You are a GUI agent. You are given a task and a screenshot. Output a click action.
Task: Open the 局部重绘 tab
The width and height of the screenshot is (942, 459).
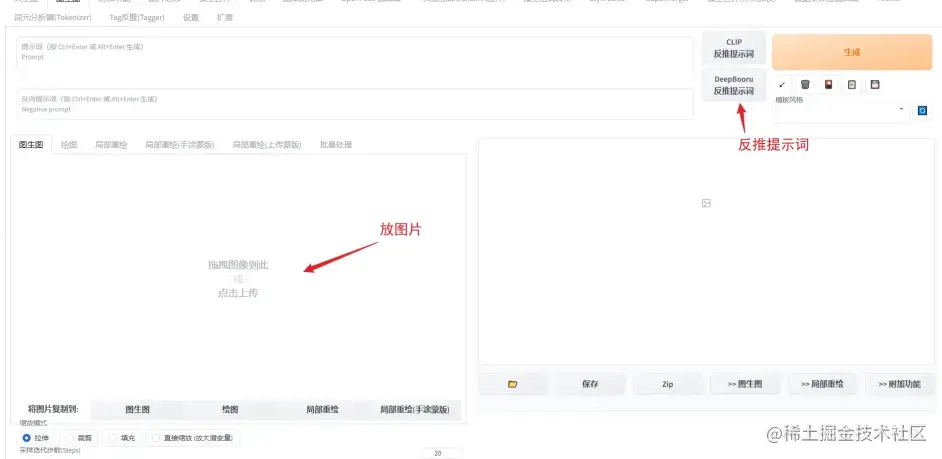click(x=111, y=145)
